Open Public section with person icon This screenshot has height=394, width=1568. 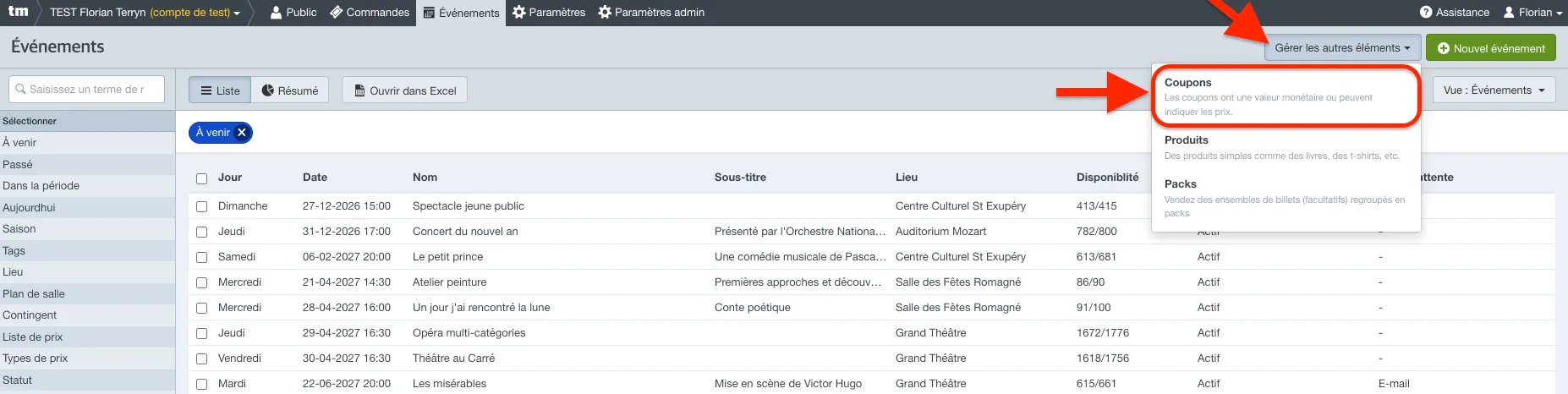tap(293, 13)
